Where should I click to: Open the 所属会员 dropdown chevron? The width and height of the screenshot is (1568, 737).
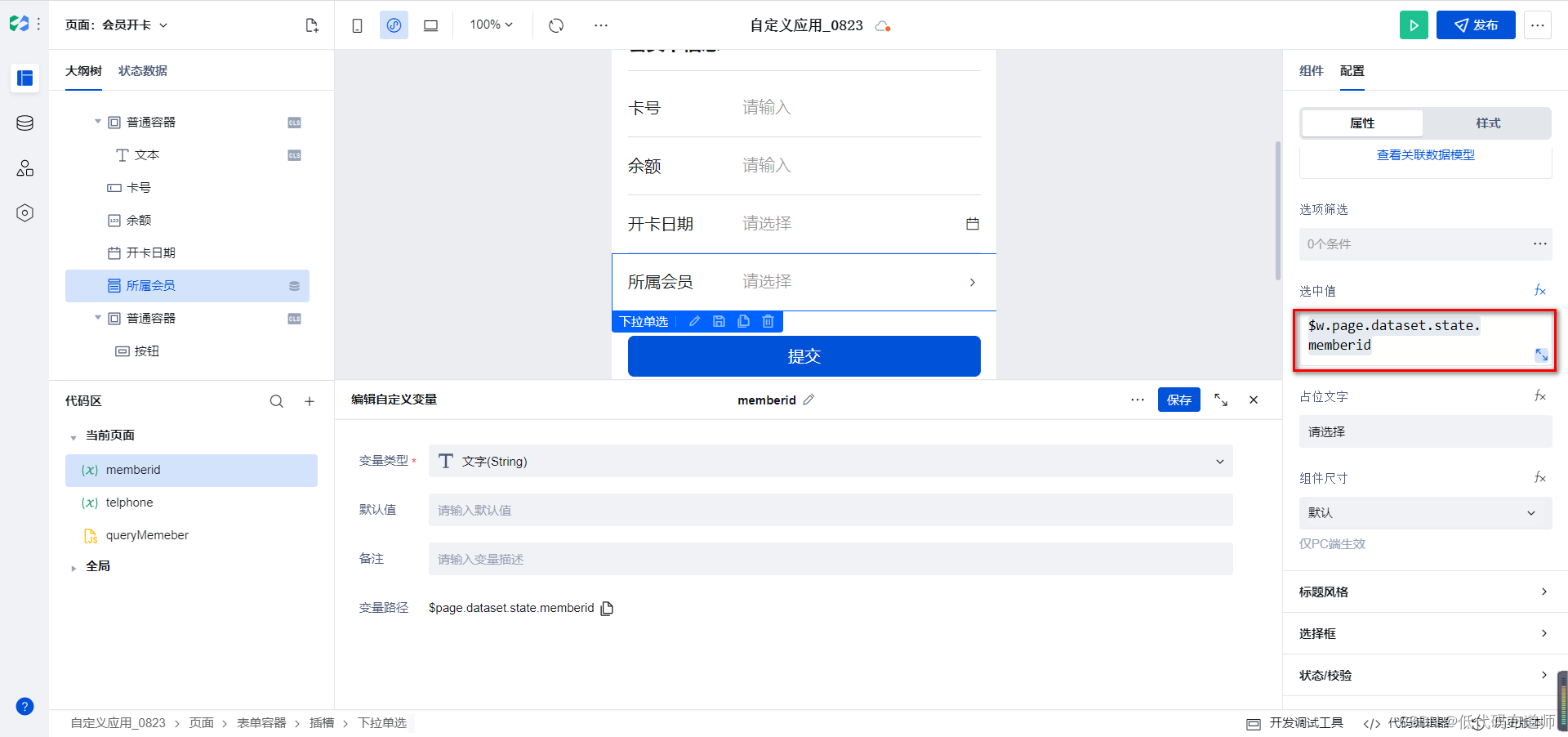[x=972, y=283]
